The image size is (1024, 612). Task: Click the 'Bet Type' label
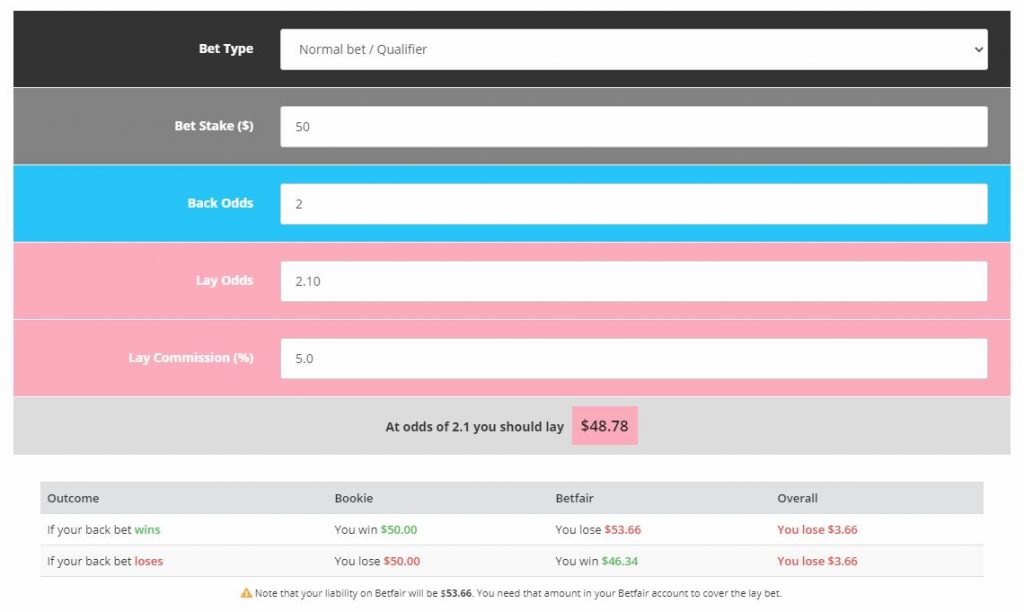pos(226,48)
